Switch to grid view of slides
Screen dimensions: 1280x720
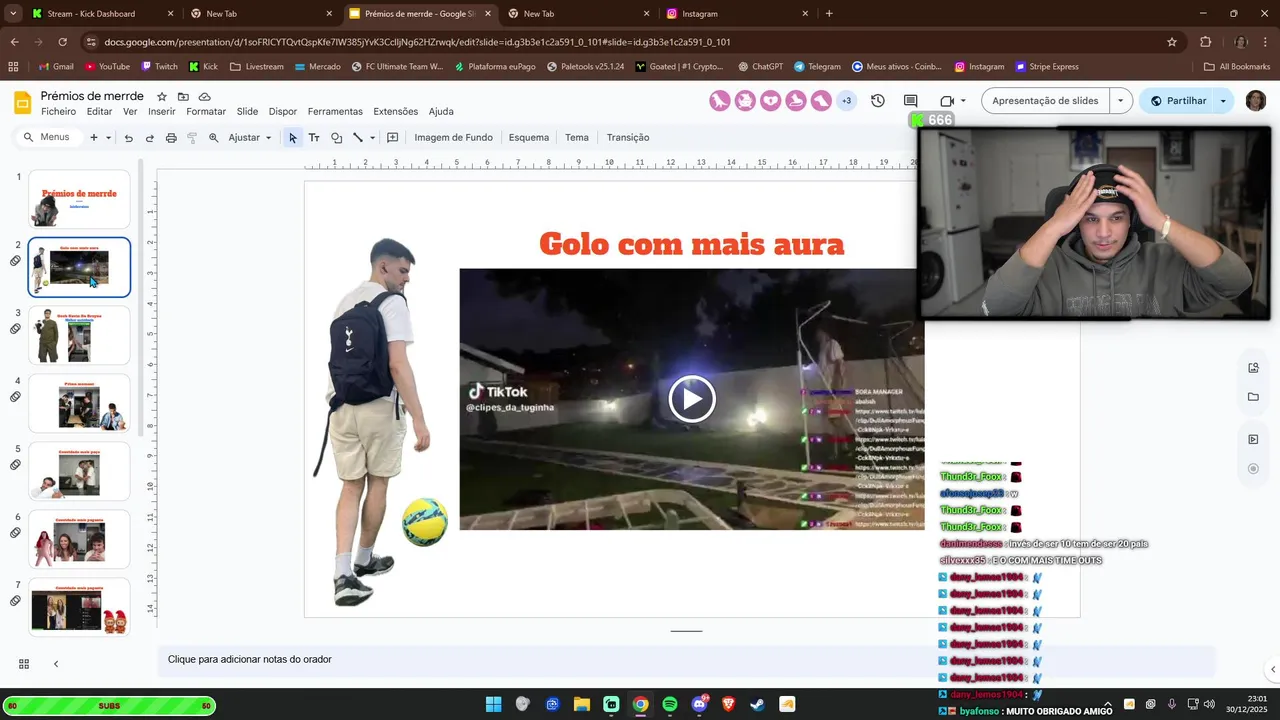pyautogui.click(x=24, y=664)
